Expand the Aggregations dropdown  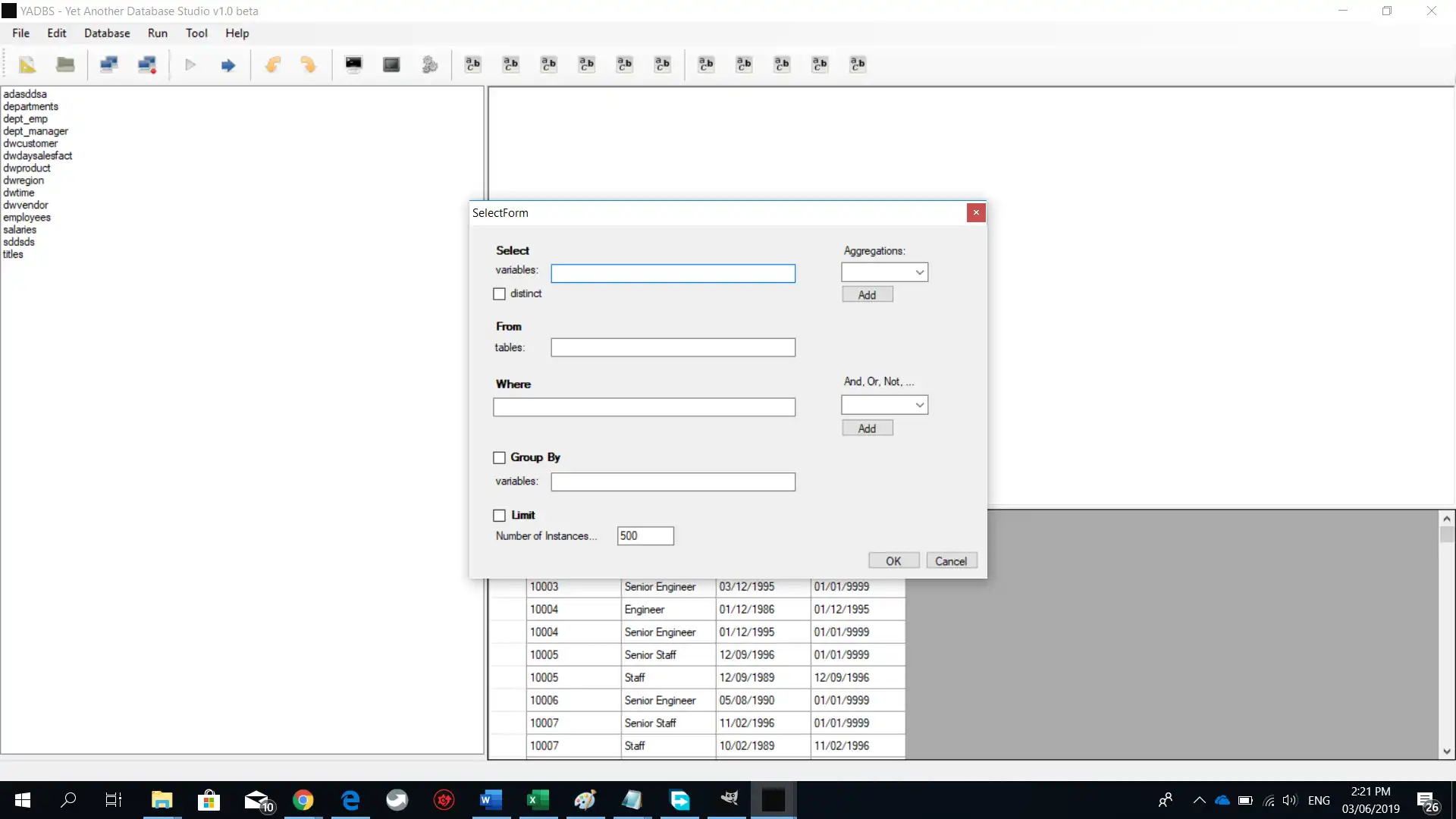919,272
